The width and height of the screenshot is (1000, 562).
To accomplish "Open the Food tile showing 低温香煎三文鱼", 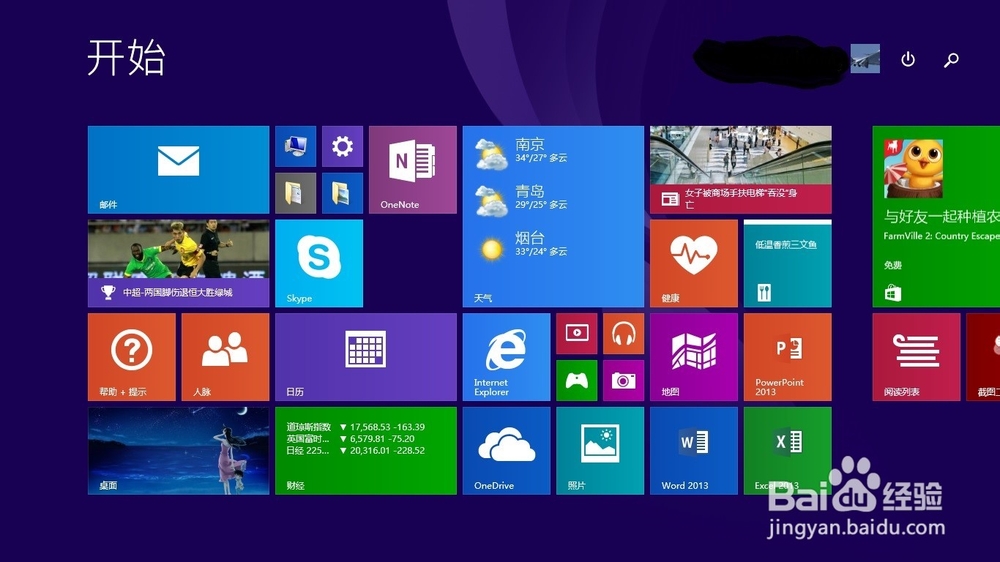I will tap(788, 263).
